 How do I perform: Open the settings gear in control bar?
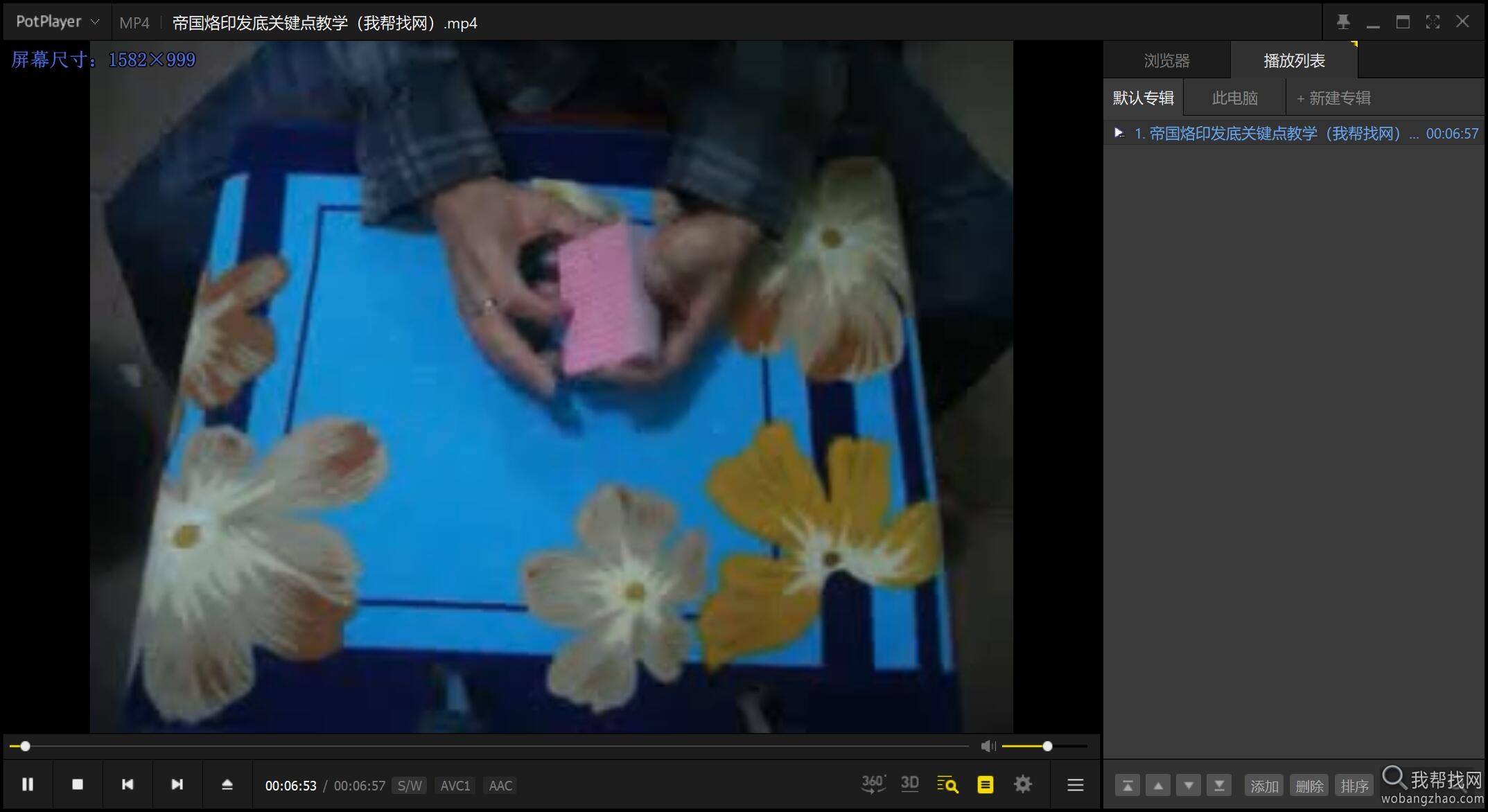(1023, 784)
